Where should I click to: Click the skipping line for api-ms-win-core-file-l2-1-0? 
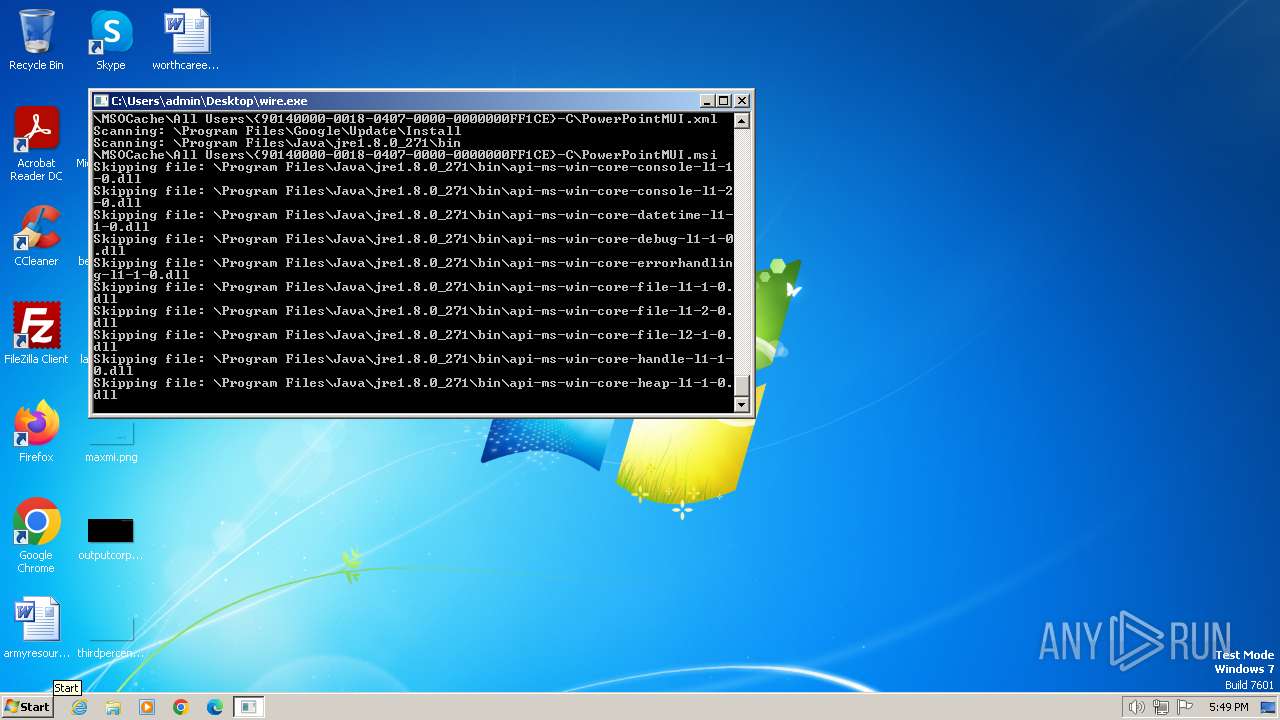pos(413,341)
